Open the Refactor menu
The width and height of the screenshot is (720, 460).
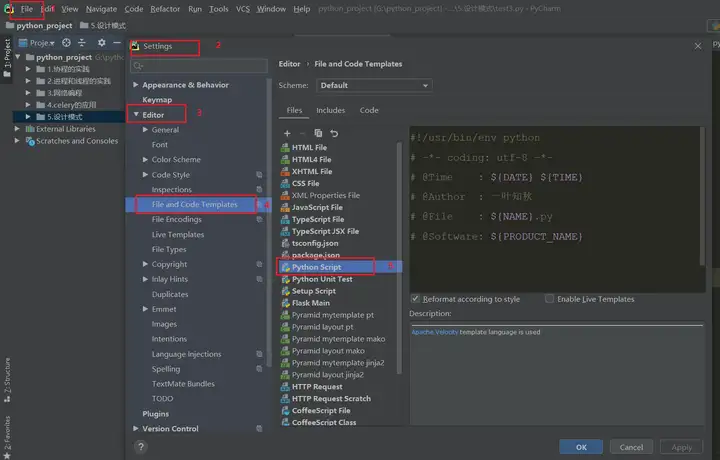[x=165, y=9]
